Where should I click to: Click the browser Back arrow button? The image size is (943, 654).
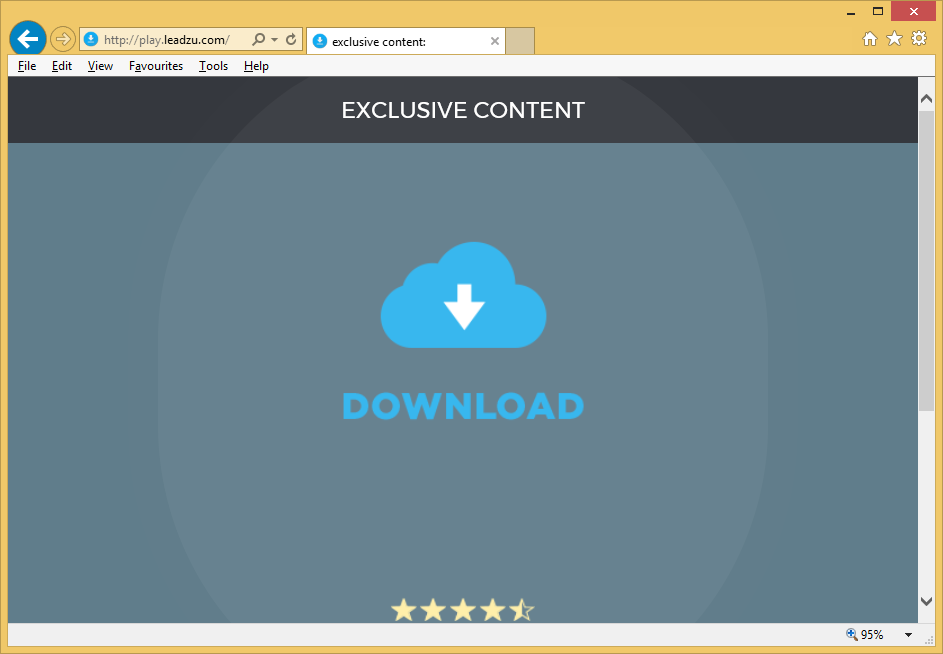click(x=28, y=39)
